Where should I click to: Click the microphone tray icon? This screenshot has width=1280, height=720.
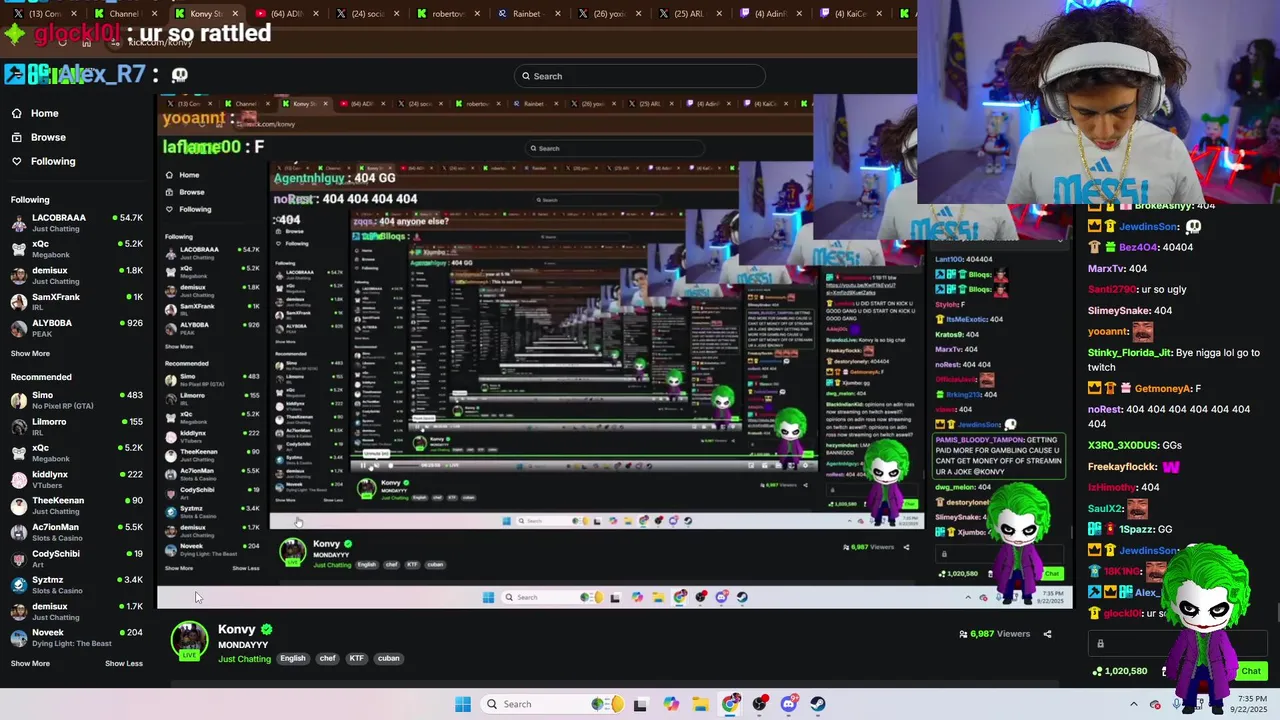coord(1177,704)
